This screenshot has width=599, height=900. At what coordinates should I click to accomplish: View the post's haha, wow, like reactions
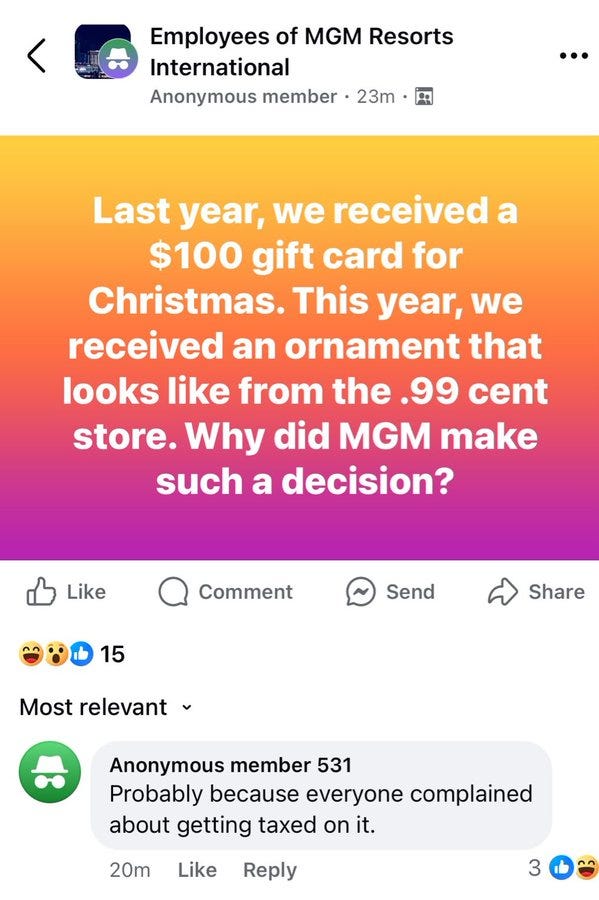click(x=56, y=654)
